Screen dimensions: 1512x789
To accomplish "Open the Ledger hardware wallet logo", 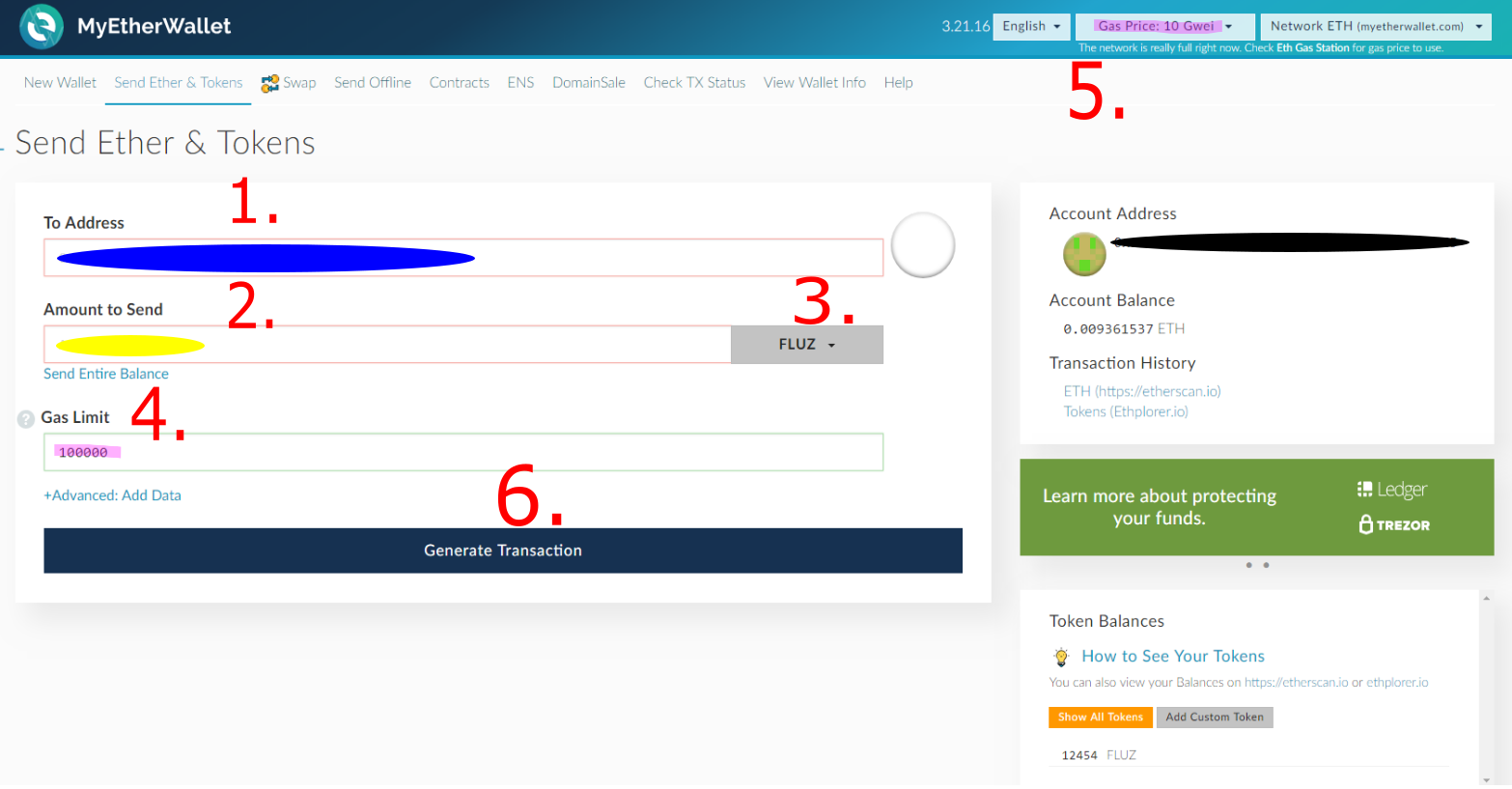I will (1392, 490).
